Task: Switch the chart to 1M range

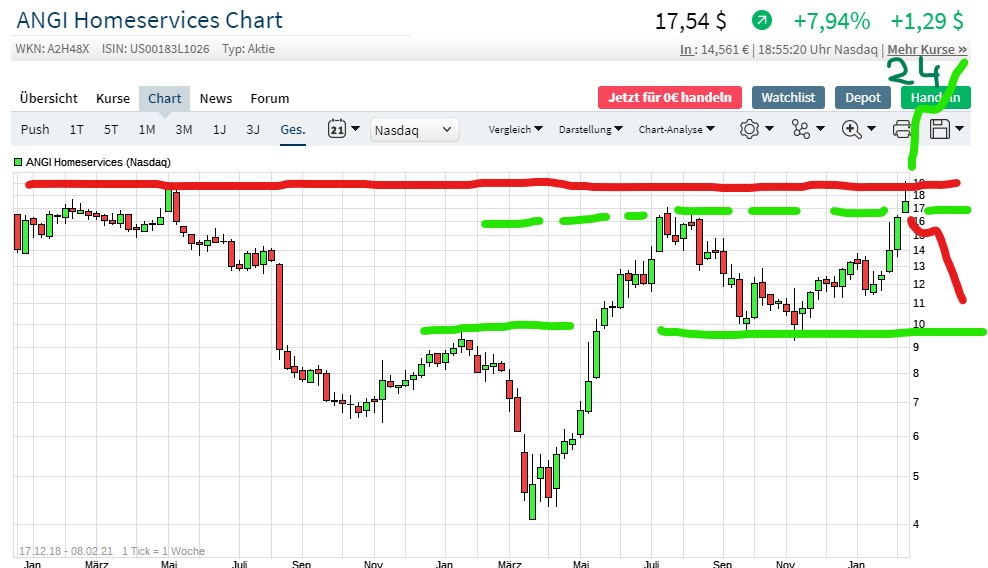Action: pyautogui.click(x=147, y=129)
